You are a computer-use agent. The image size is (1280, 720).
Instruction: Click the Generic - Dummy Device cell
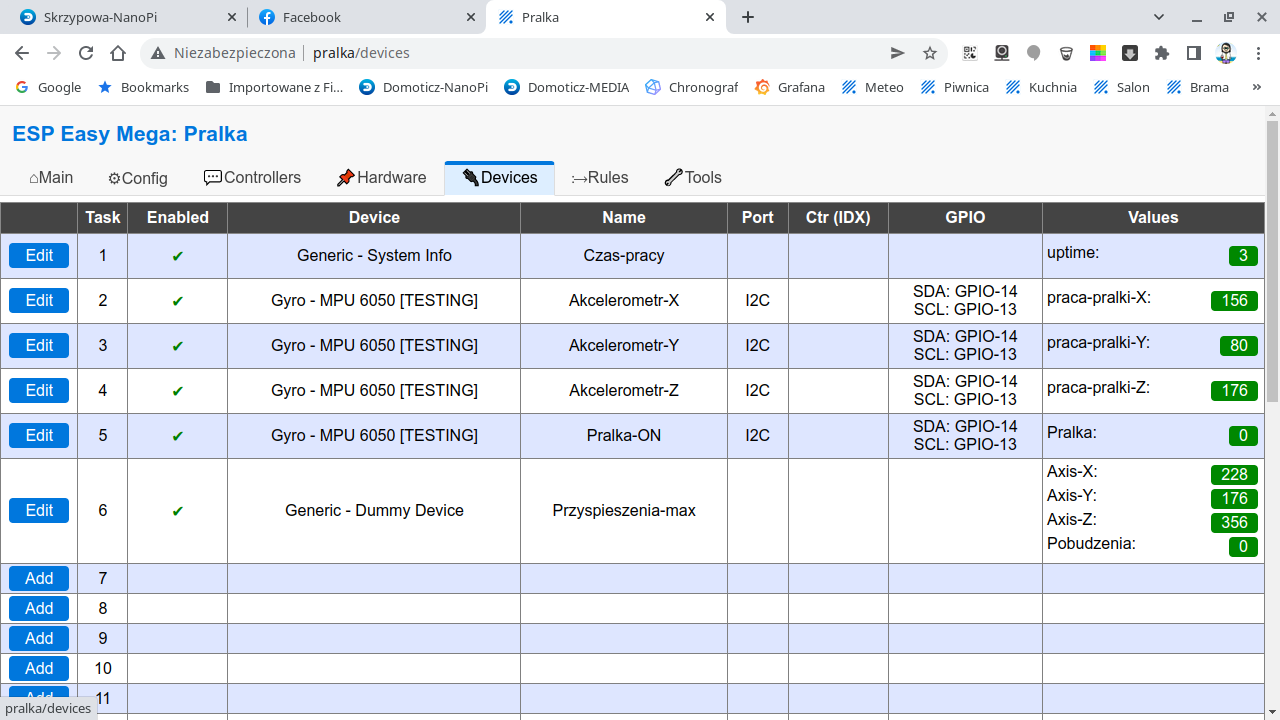[374, 511]
